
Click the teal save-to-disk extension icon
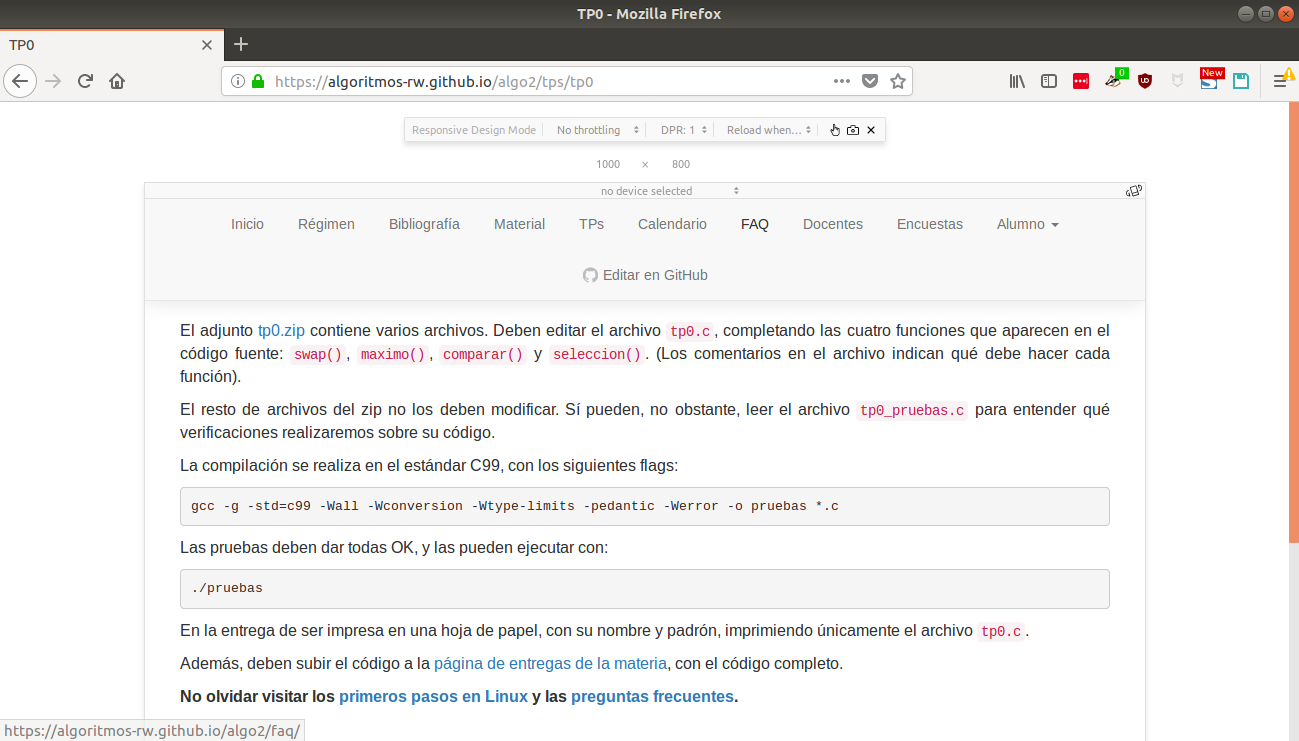pyautogui.click(x=1241, y=81)
